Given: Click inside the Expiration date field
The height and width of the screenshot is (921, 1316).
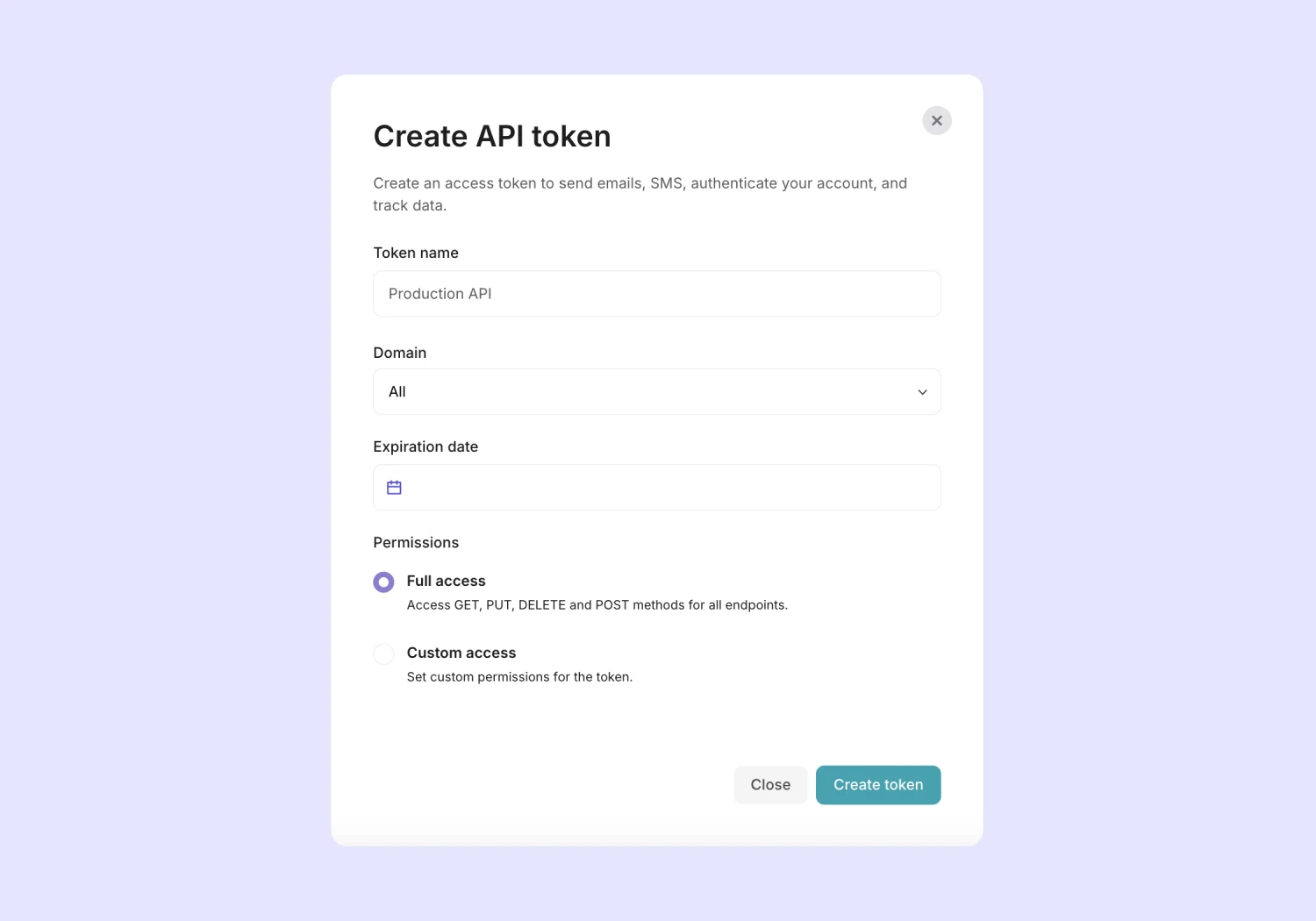Looking at the screenshot, I should [667, 488].
